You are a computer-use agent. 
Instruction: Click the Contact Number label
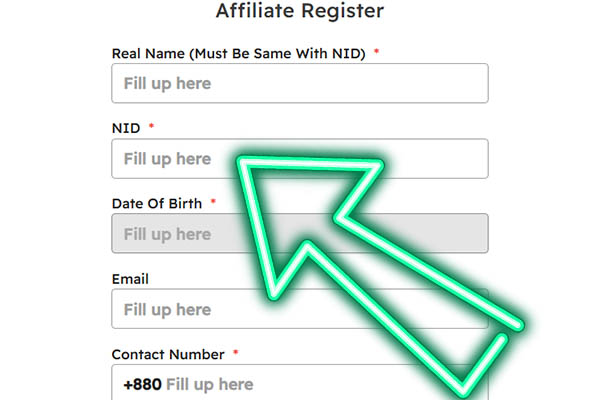(x=170, y=354)
